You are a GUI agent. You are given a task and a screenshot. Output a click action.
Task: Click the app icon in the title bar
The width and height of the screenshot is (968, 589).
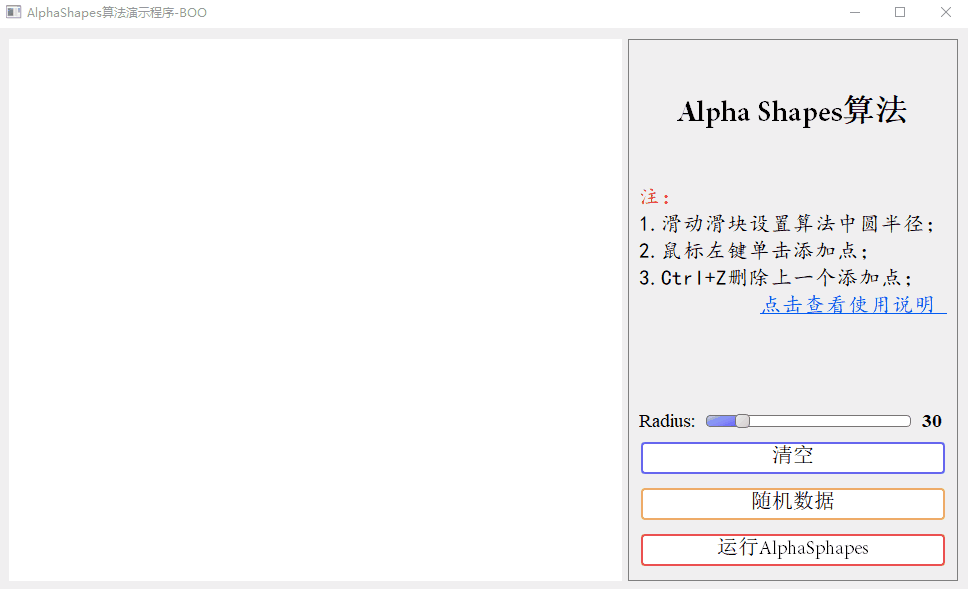[14, 12]
